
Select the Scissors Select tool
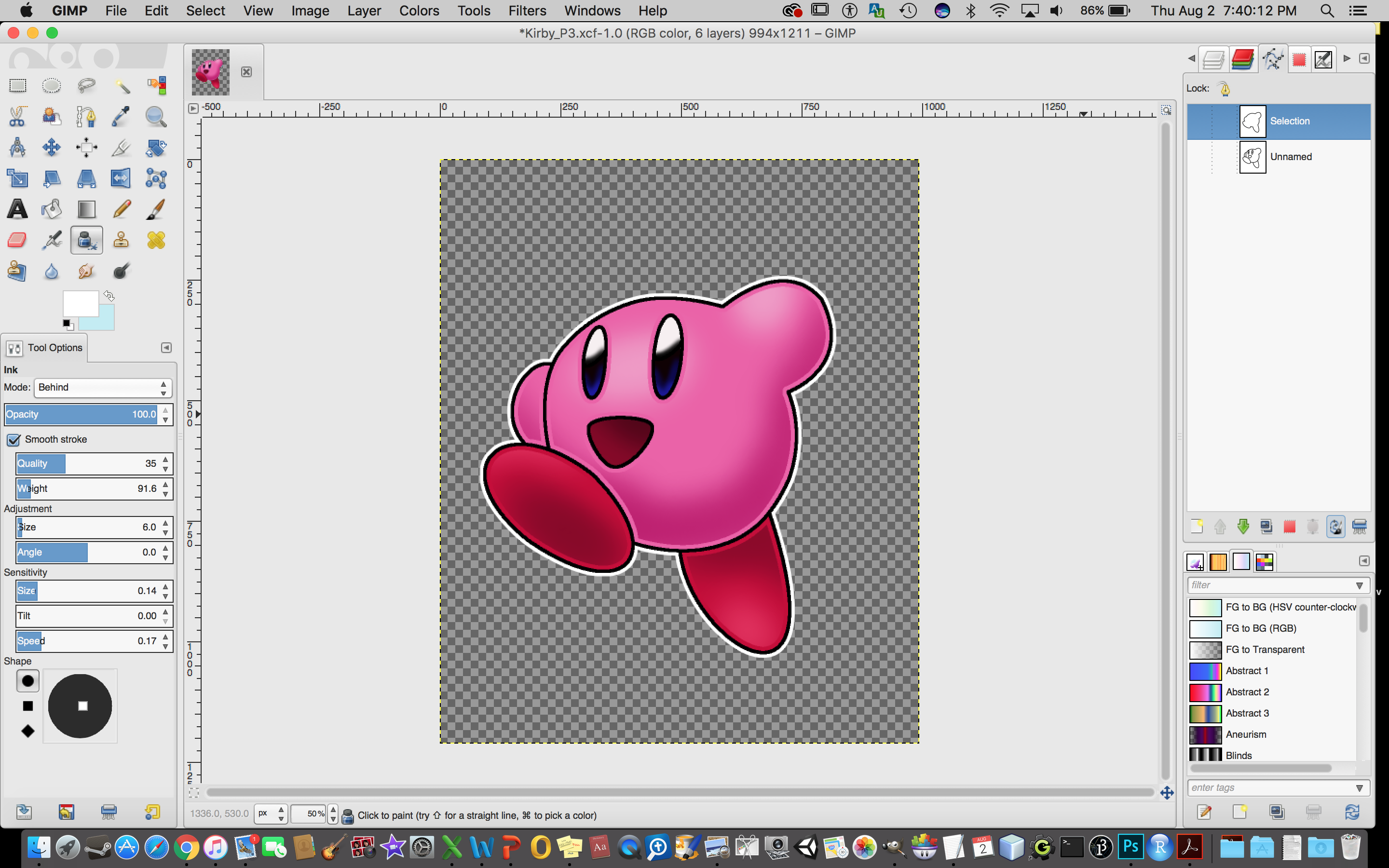point(18,117)
